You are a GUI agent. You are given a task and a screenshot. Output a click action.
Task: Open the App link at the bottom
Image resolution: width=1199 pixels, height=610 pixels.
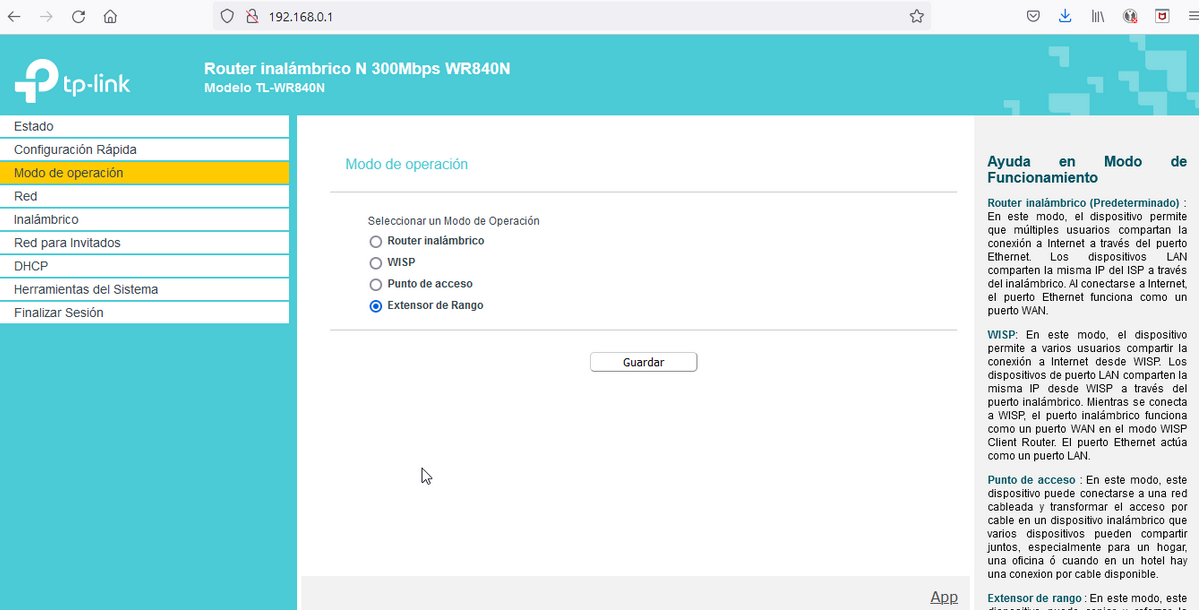coord(943,596)
